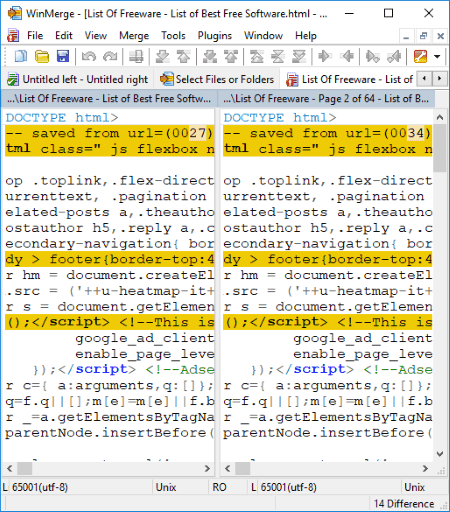Open the Tools menu
This screenshot has height=512, width=450.
click(x=173, y=35)
